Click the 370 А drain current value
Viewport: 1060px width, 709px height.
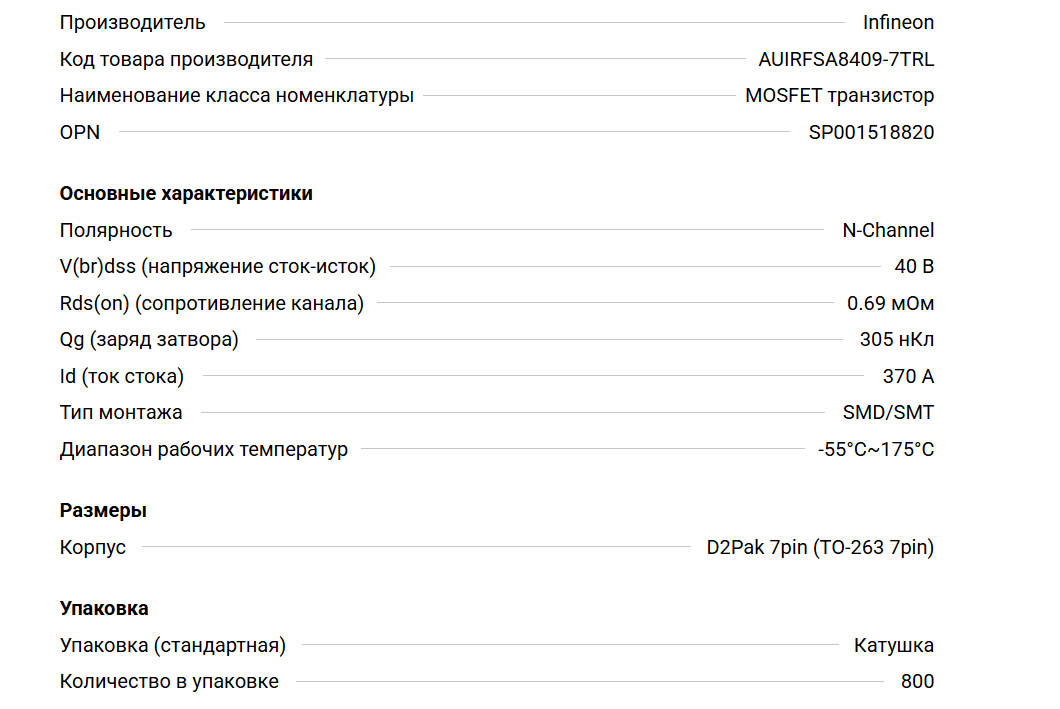pyautogui.click(x=908, y=376)
